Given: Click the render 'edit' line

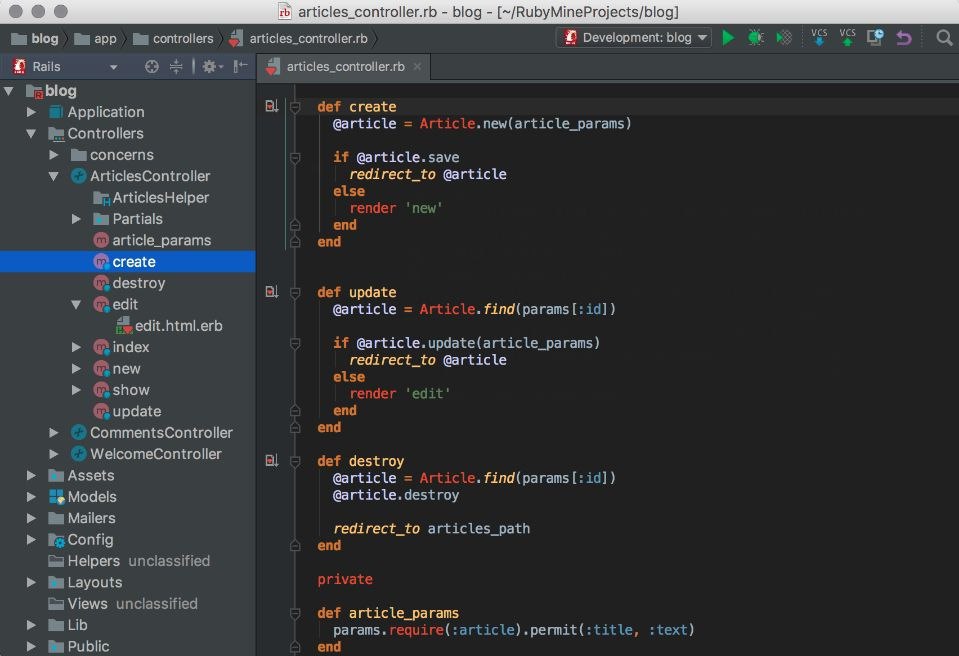Looking at the screenshot, I should click(399, 394).
